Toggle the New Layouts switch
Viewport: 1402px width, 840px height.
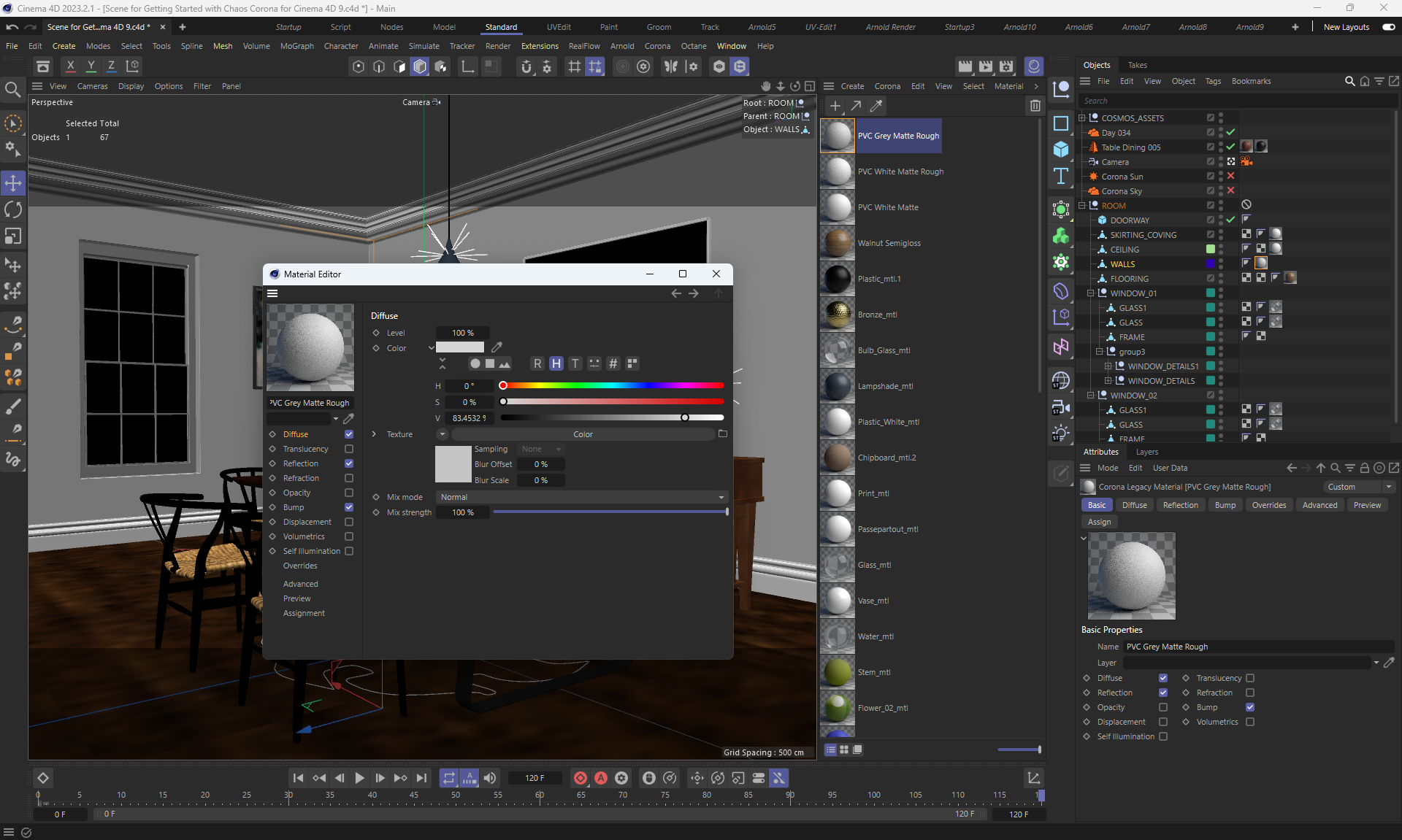tap(1388, 27)
